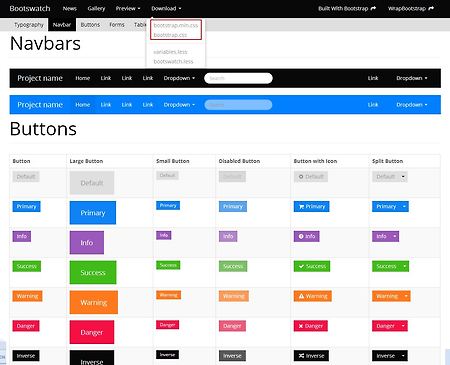This screenshot has height=365, width=450.
Task: Choose bootswatch.less in Download menu
Action: [173, 61]
